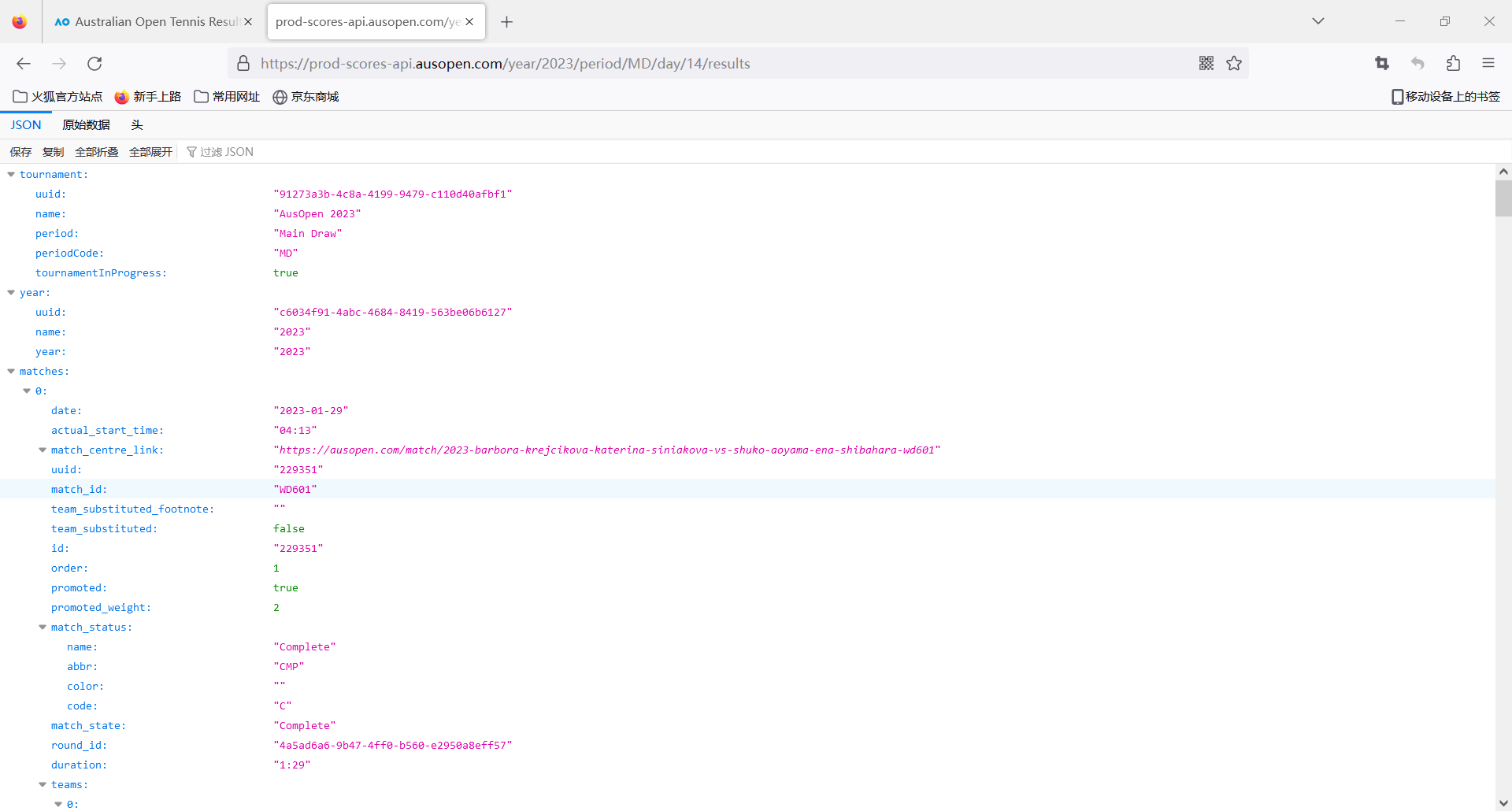1512x811 pixels.
Task: Open a new browser tab
Action: pos(507,22)
